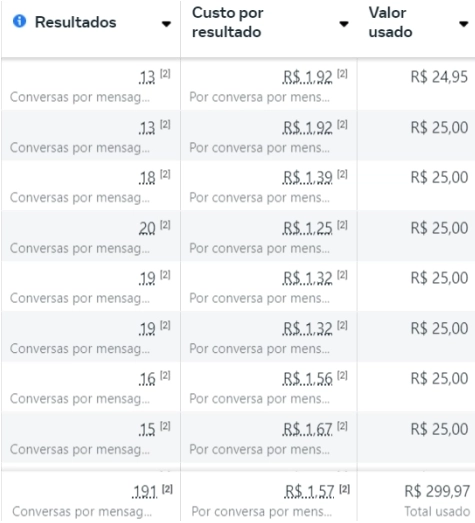
Task: Click the cost value R$ 1,56
Action: [x=307, y=379]
